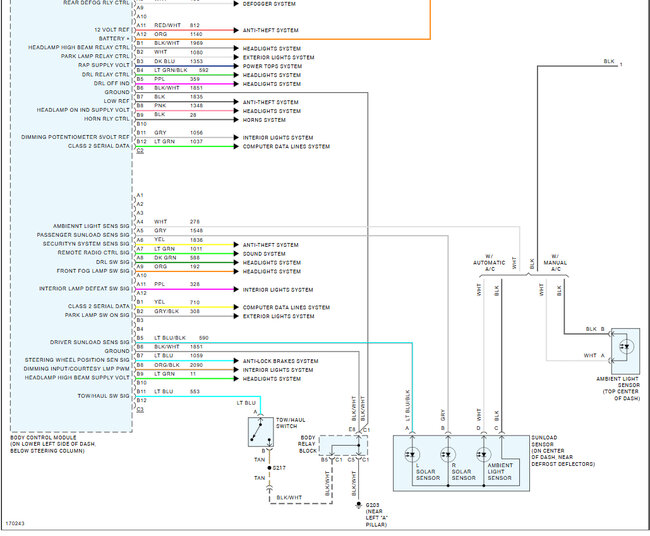Select the L Solar Sensor photodiode symbol
The height and width of the screenshot is (536, 650).
[x=412, y=454]
